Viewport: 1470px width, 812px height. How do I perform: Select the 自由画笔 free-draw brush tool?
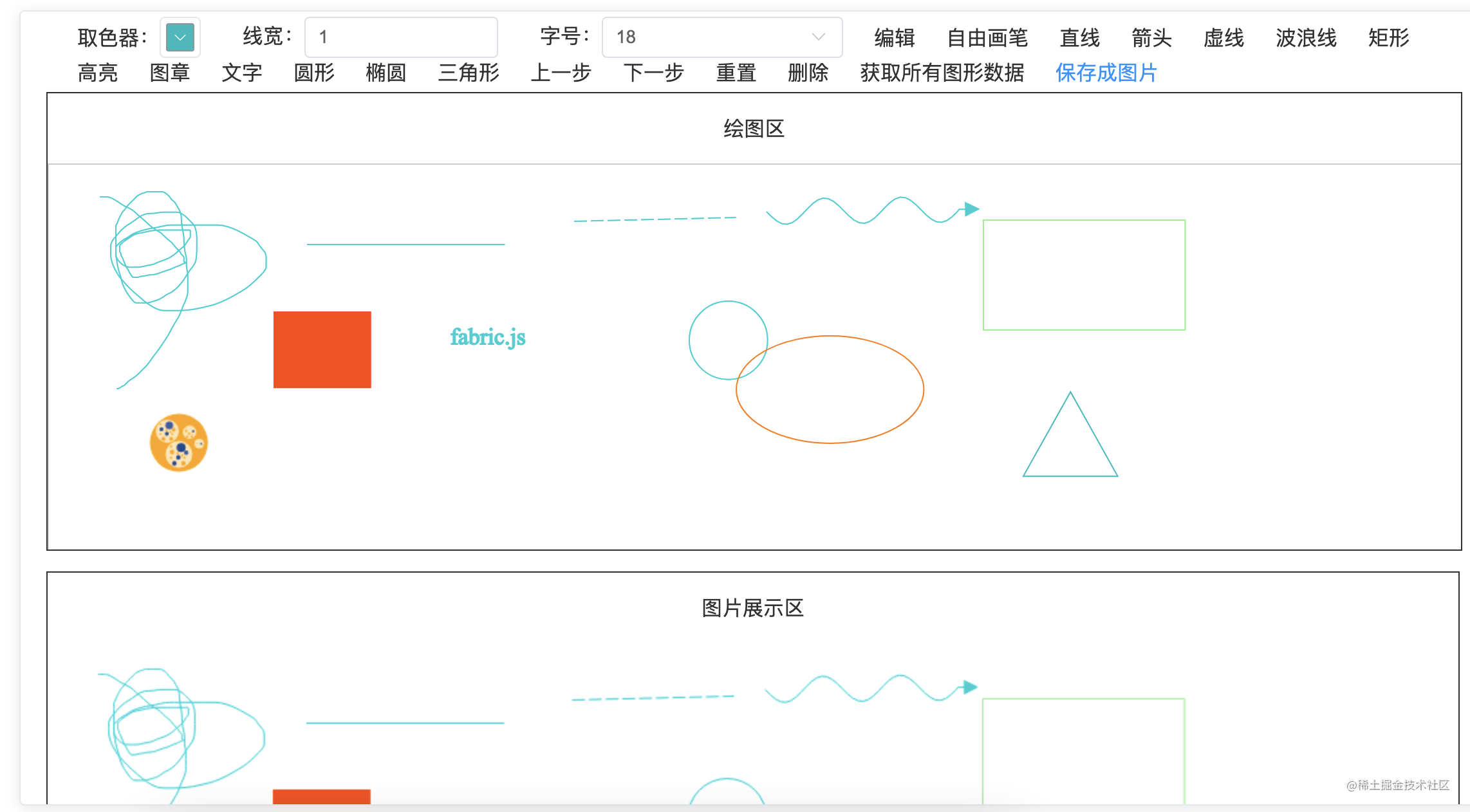[x=987, y=37]
